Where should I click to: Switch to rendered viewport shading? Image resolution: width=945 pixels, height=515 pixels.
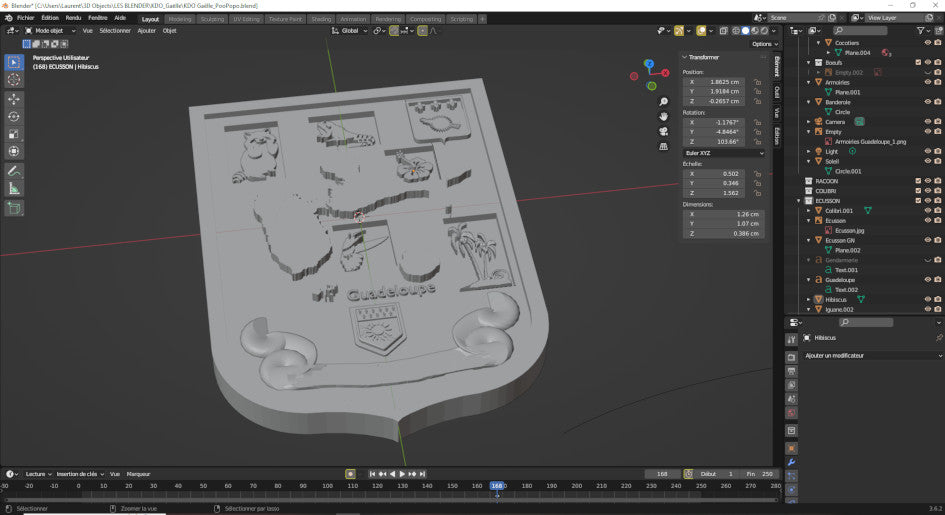coord(765,31)
